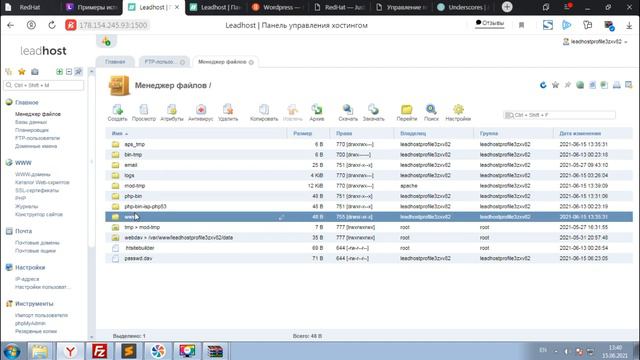Select the email folder row
640x360 pixels.
point(369,165)
